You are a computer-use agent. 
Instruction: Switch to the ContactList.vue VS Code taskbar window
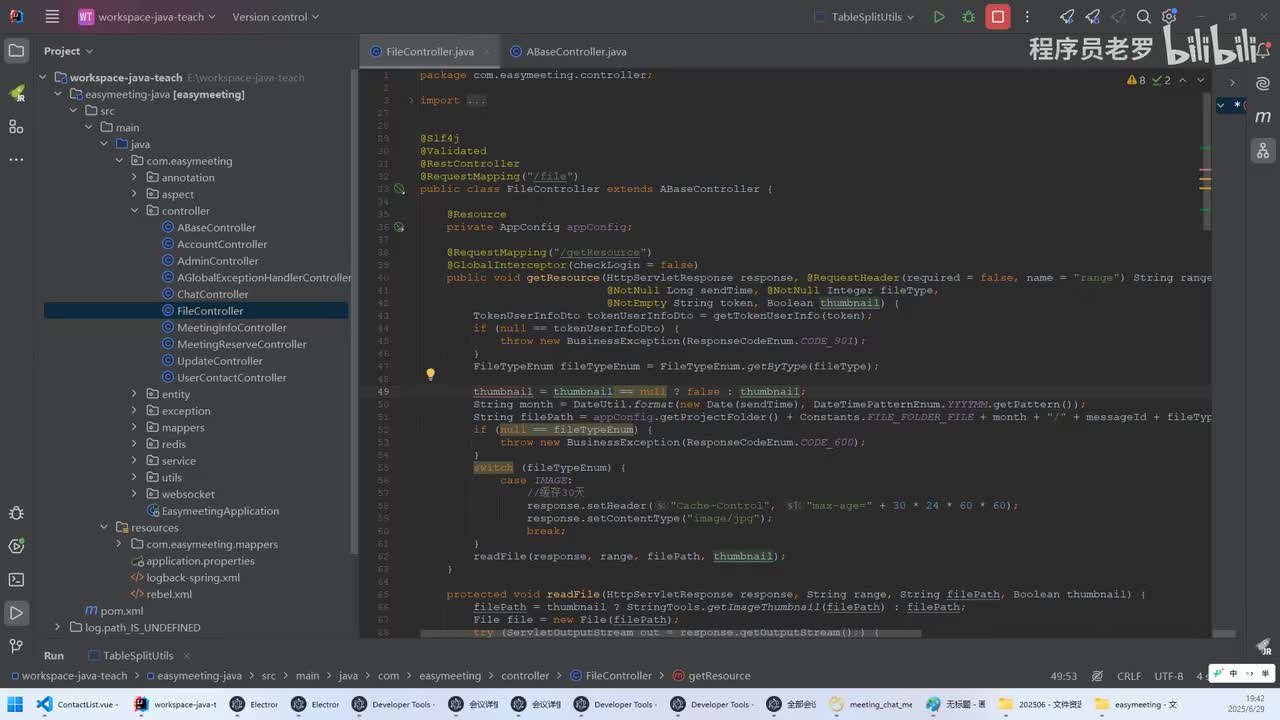coord(78,704)
